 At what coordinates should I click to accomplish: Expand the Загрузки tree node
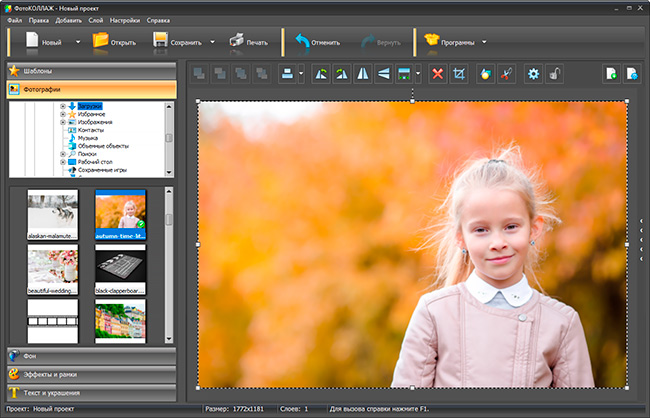click(x=63, y=106)
